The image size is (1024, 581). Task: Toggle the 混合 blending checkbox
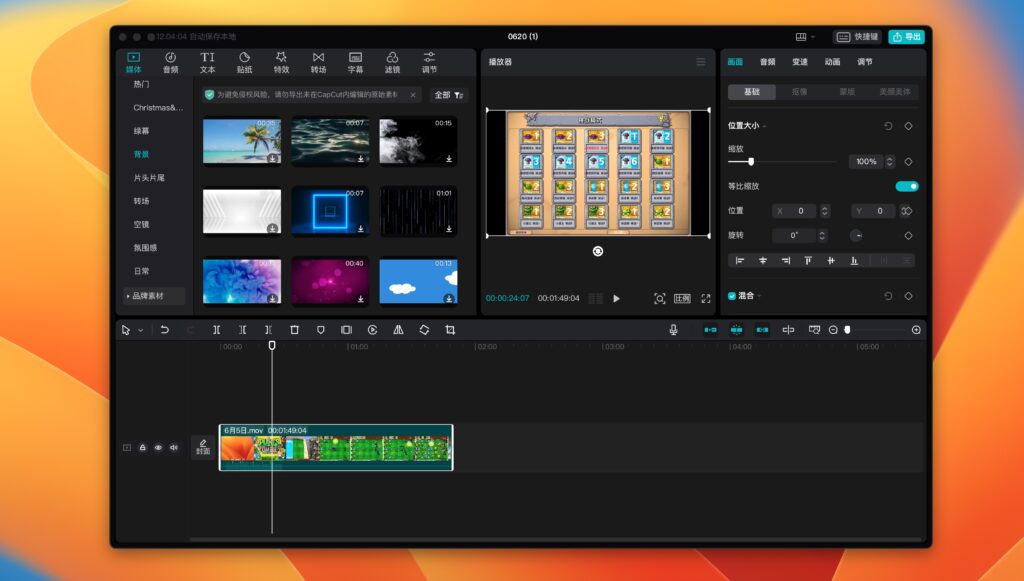(734, 296)
